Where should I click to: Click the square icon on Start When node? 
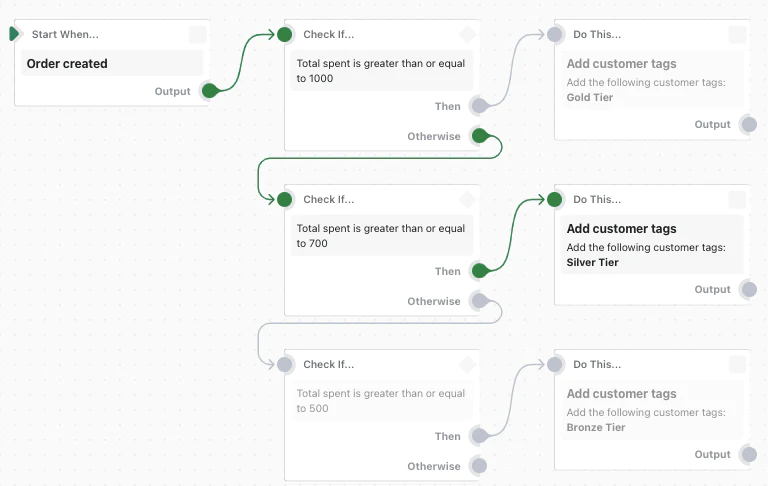pyautogui.click(x=197, y=35)
